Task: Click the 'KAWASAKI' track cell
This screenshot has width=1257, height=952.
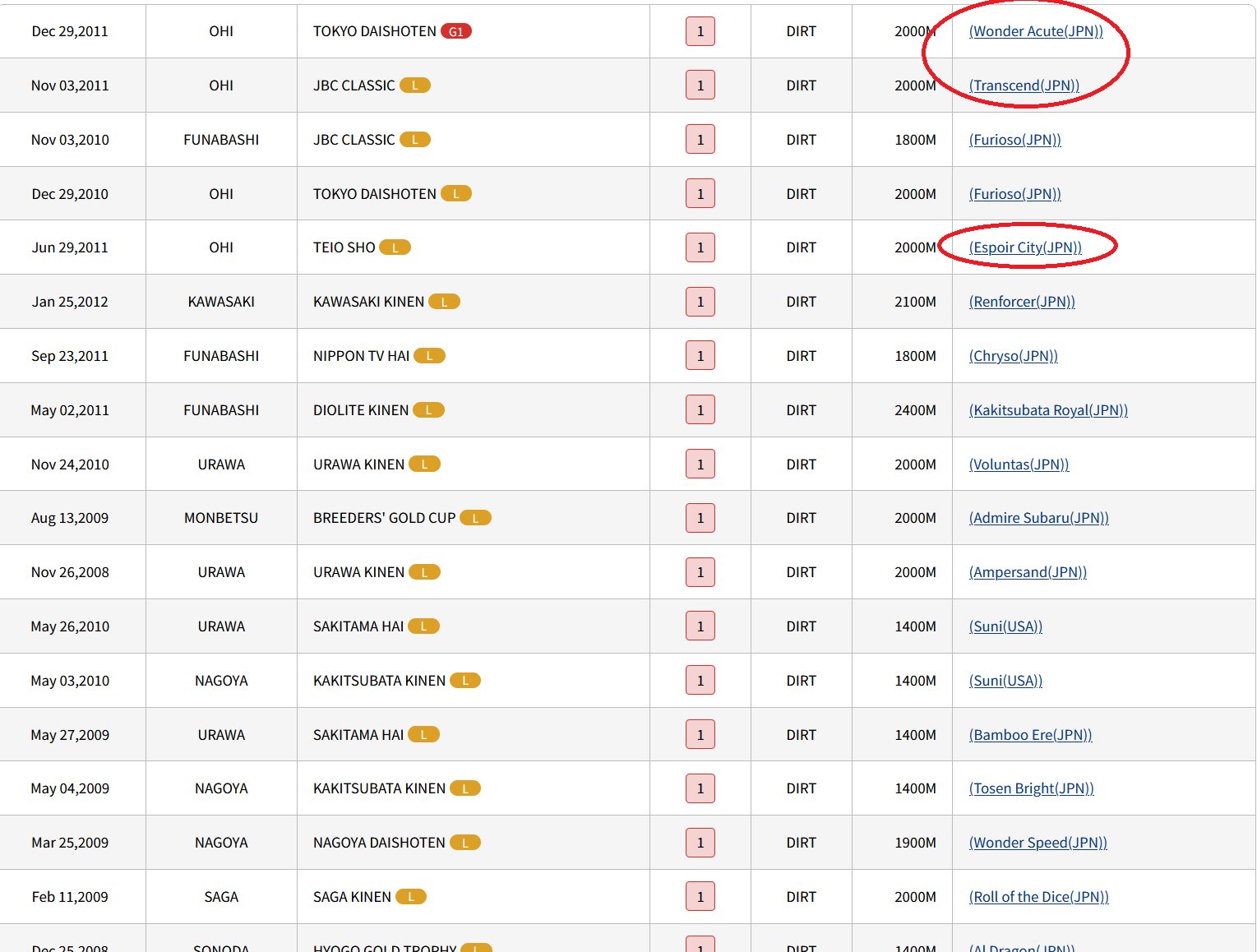Action: [221, 302]
